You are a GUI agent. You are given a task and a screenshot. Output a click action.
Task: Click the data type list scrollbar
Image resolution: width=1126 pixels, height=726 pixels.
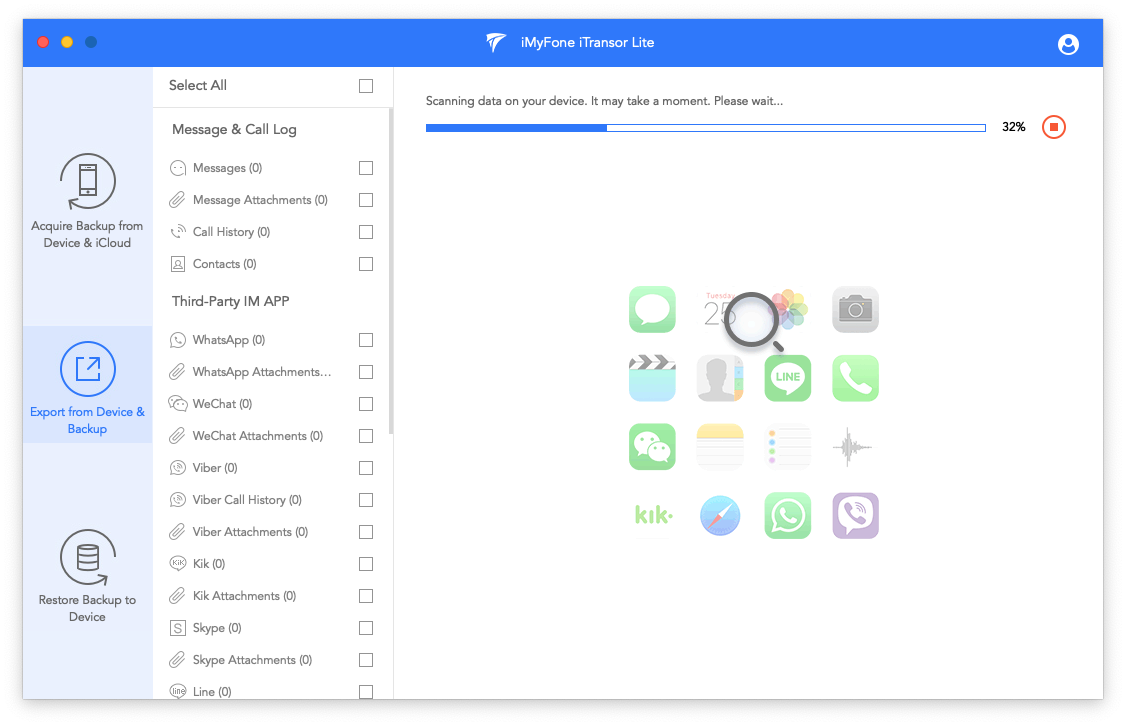[x=391, y=271]
